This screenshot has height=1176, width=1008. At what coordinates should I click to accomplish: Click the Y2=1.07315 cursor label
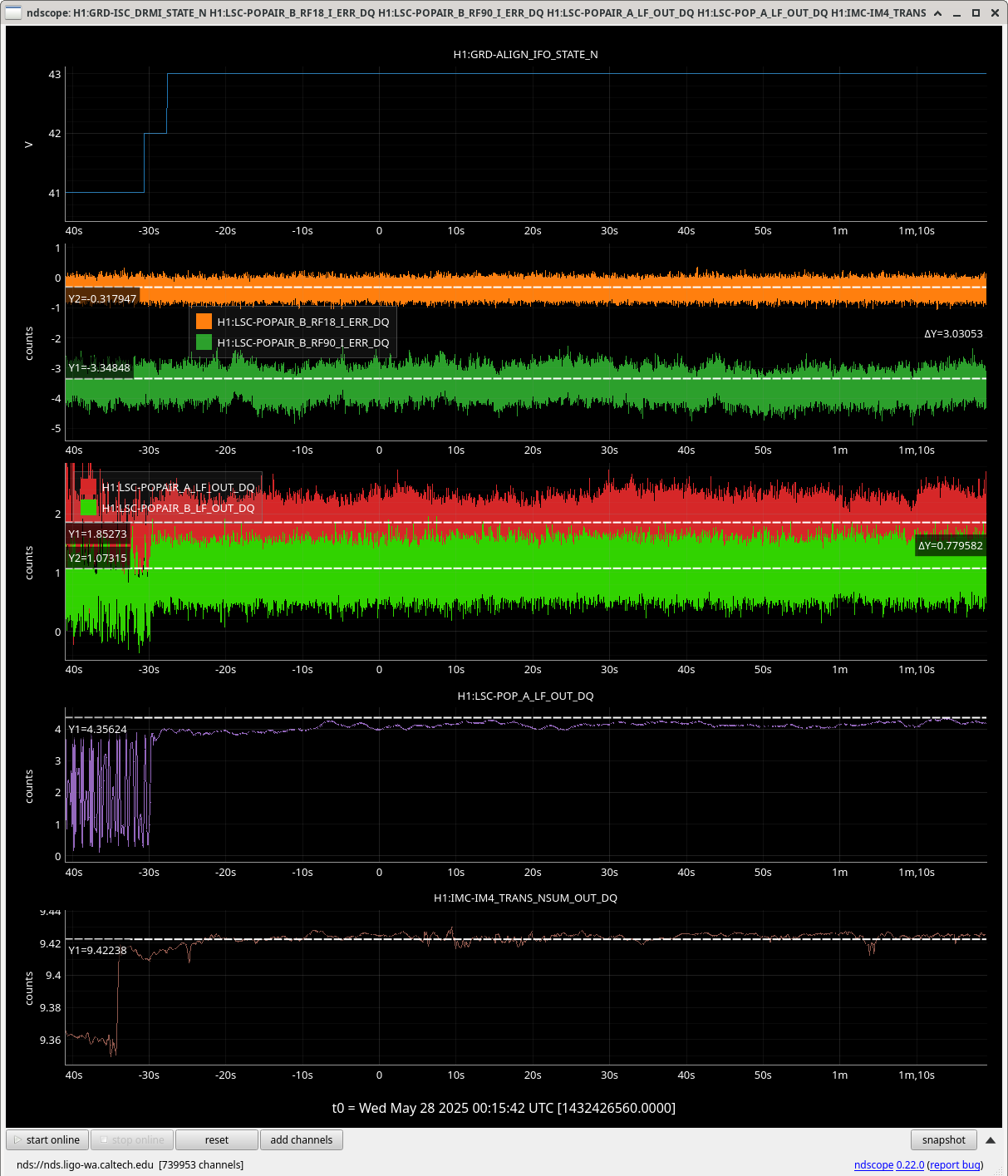pos(97,558)
